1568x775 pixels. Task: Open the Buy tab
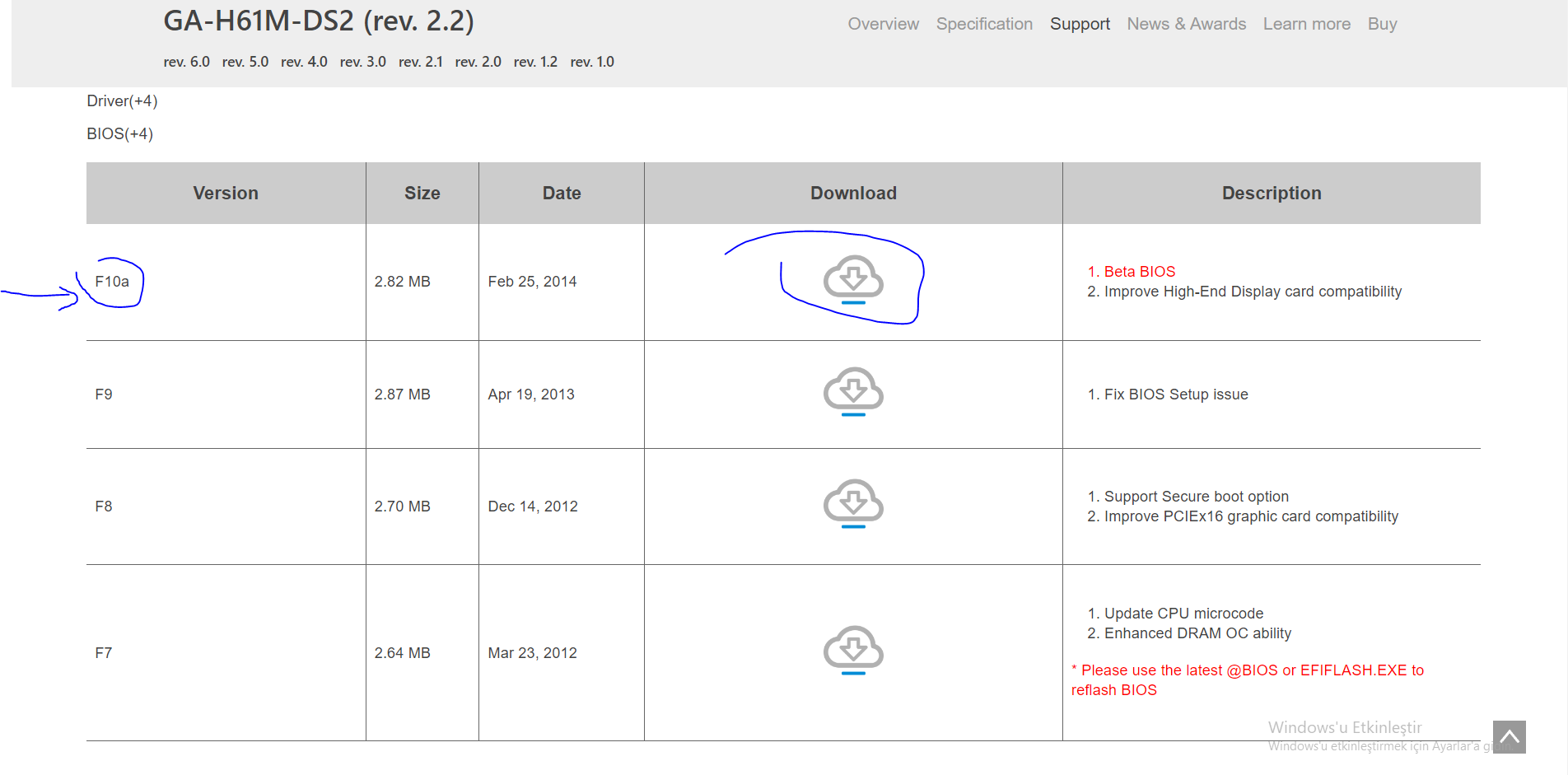pos(1382,24)
